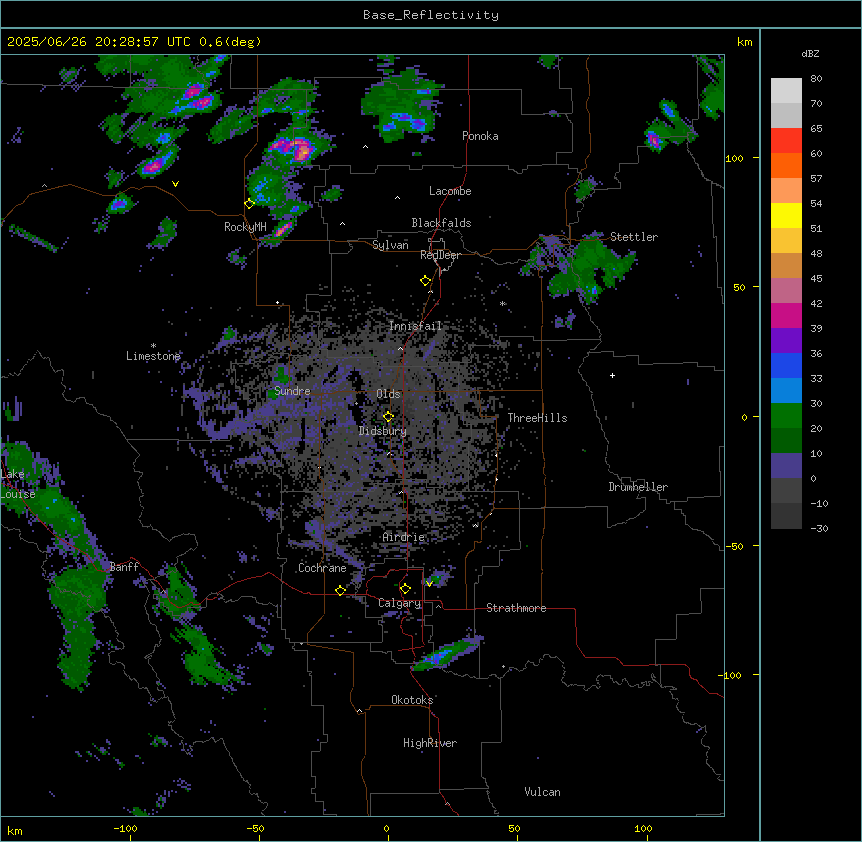Click the km unit label at top right
Image resolution: width=862 pixels, height=842 pixels.
pyautogui.click(x=744, y=42)
